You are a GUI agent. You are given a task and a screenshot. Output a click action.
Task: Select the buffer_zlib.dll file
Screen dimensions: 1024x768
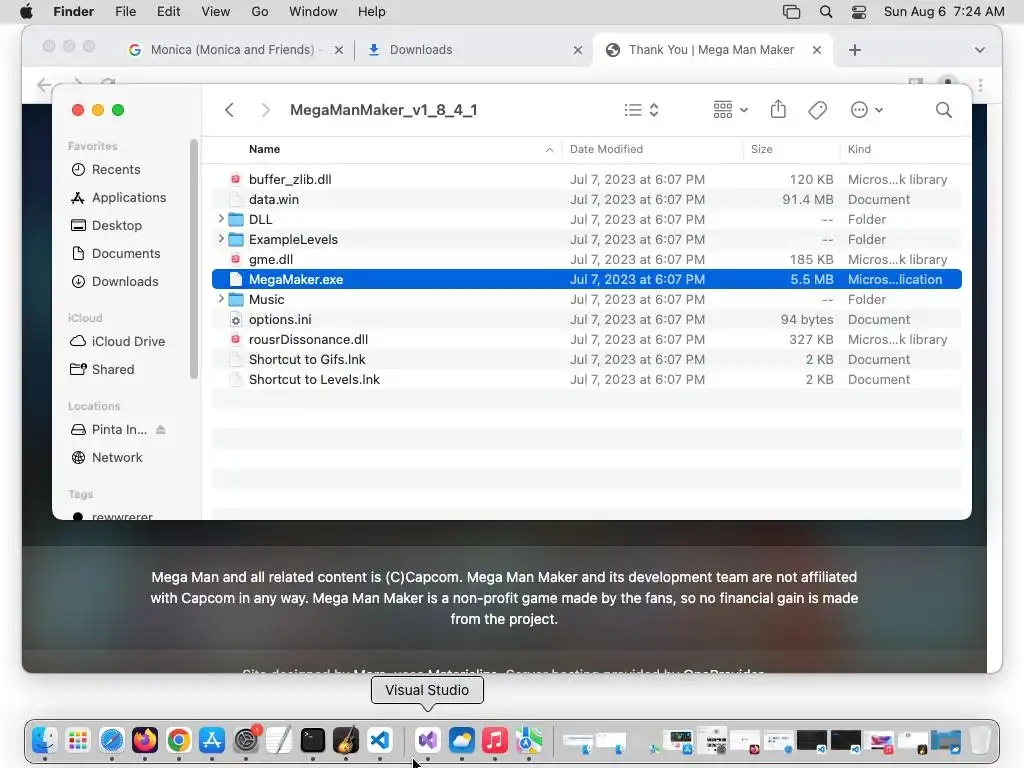click(586, 179)
